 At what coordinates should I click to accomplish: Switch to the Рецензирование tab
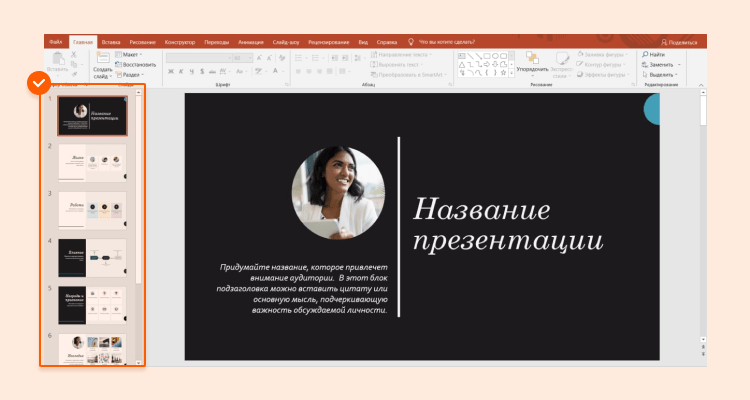(x=329, y=42)
